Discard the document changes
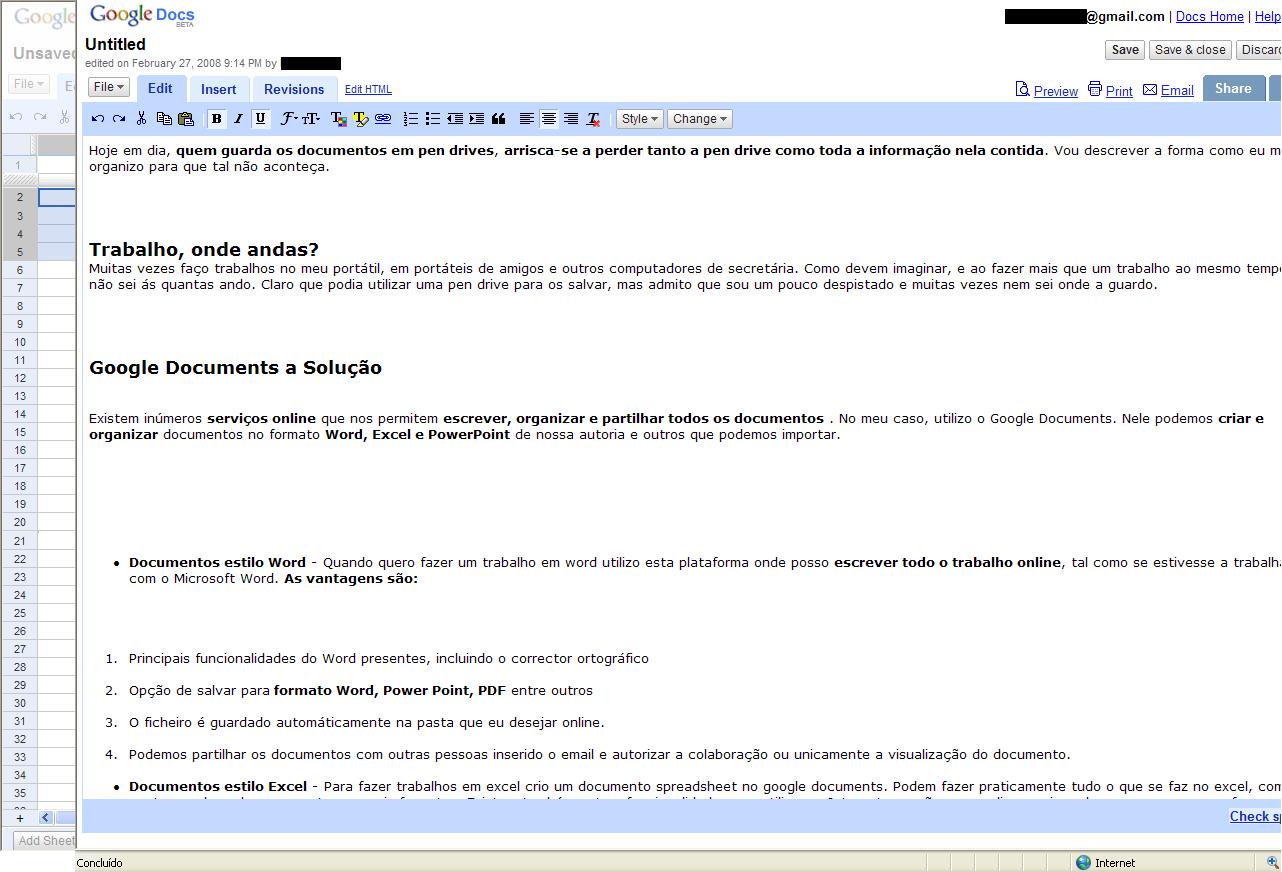 coord(1259,50)
